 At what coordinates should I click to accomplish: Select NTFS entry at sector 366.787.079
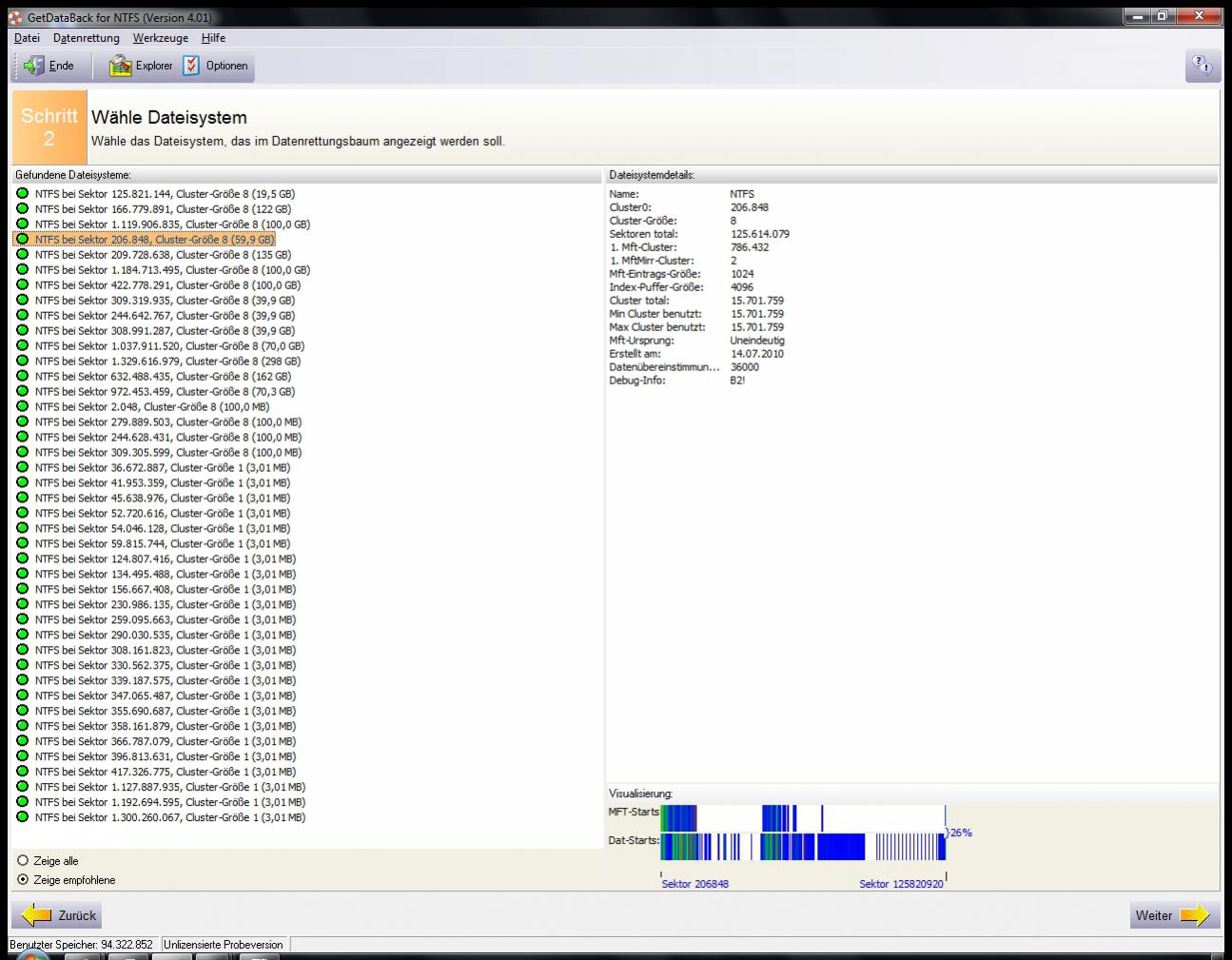pyautogui.click(x=166, y=741)
